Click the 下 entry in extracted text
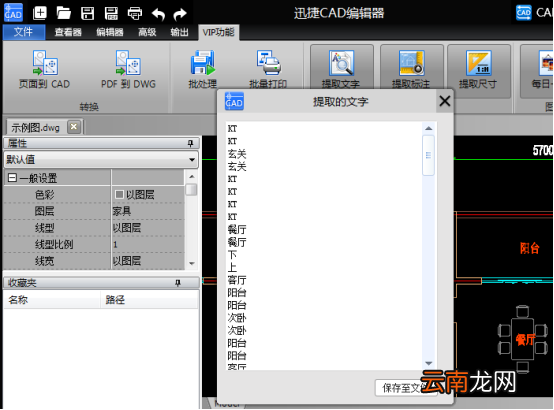554x410 pixels. point(232,255)
